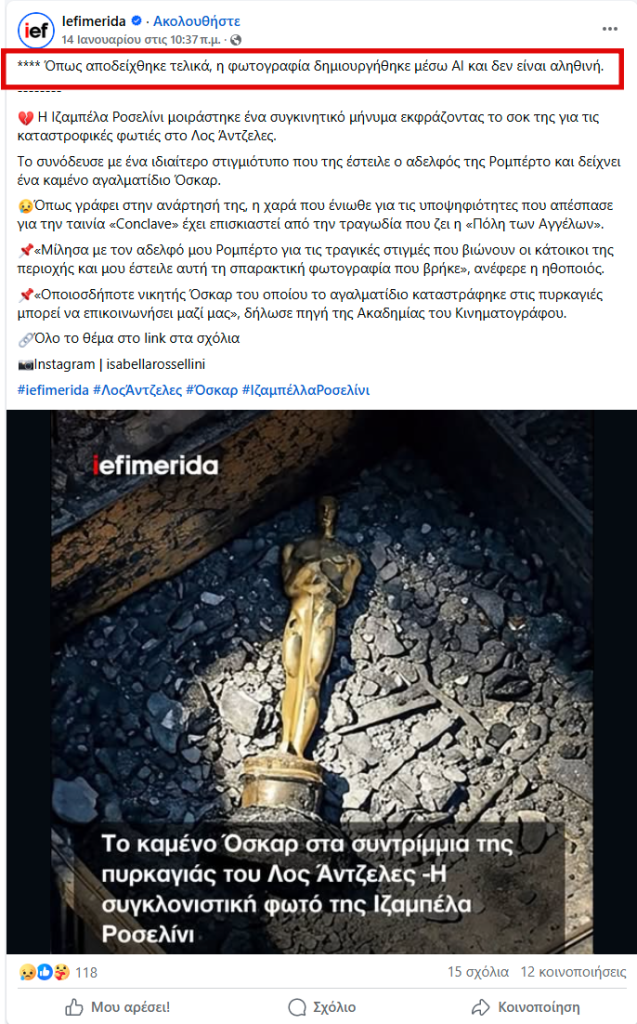Click the thumbs-up Like icon

tap(74, 1007)
